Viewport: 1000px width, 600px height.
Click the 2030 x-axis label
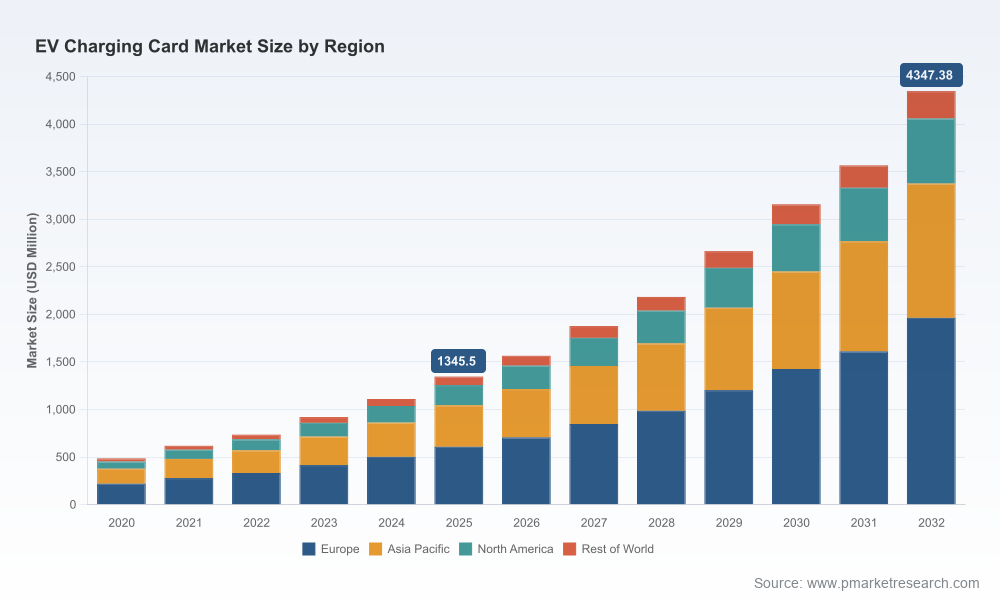pos(796,523)
